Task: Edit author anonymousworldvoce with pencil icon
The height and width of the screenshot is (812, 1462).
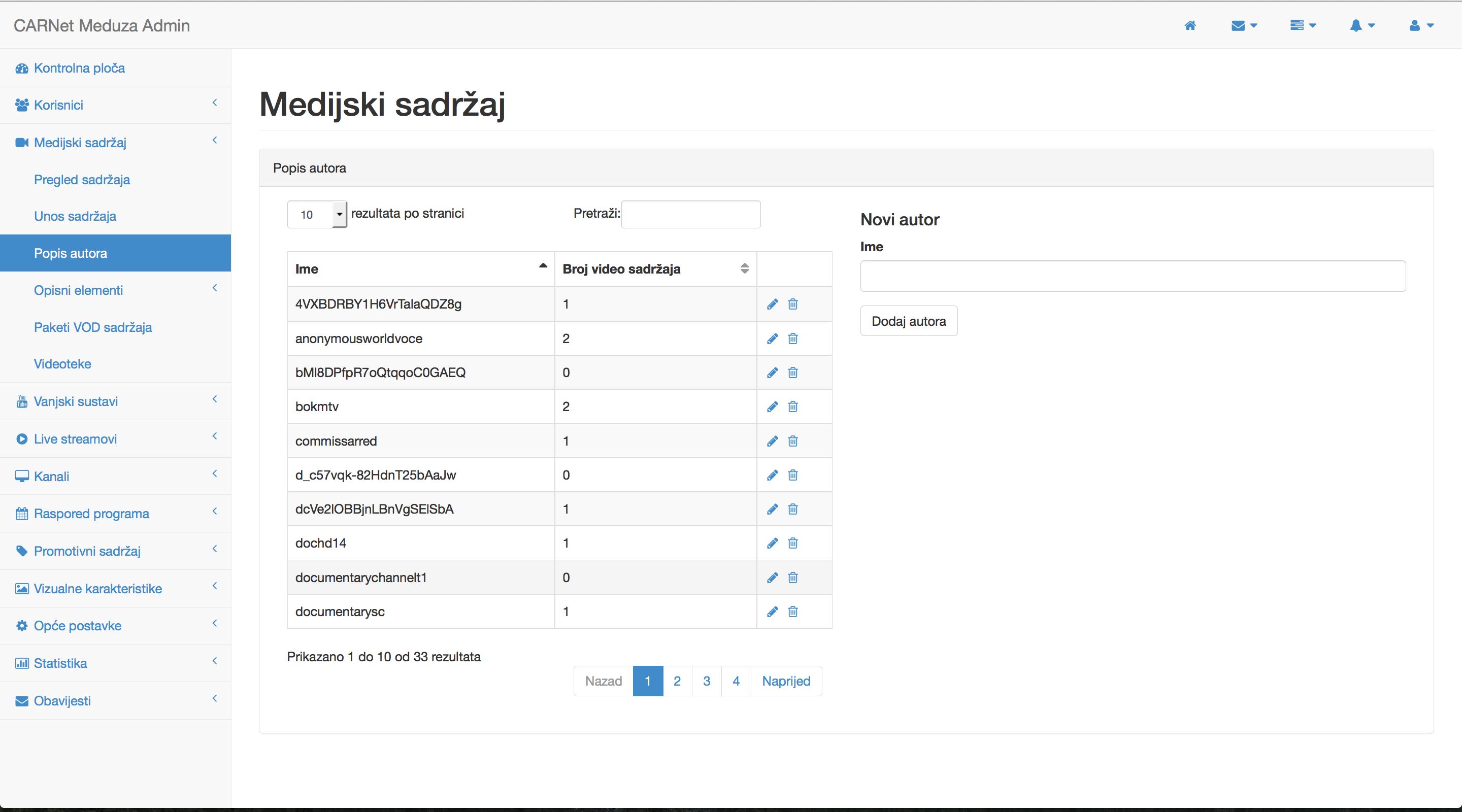Action: coord(773,339)
